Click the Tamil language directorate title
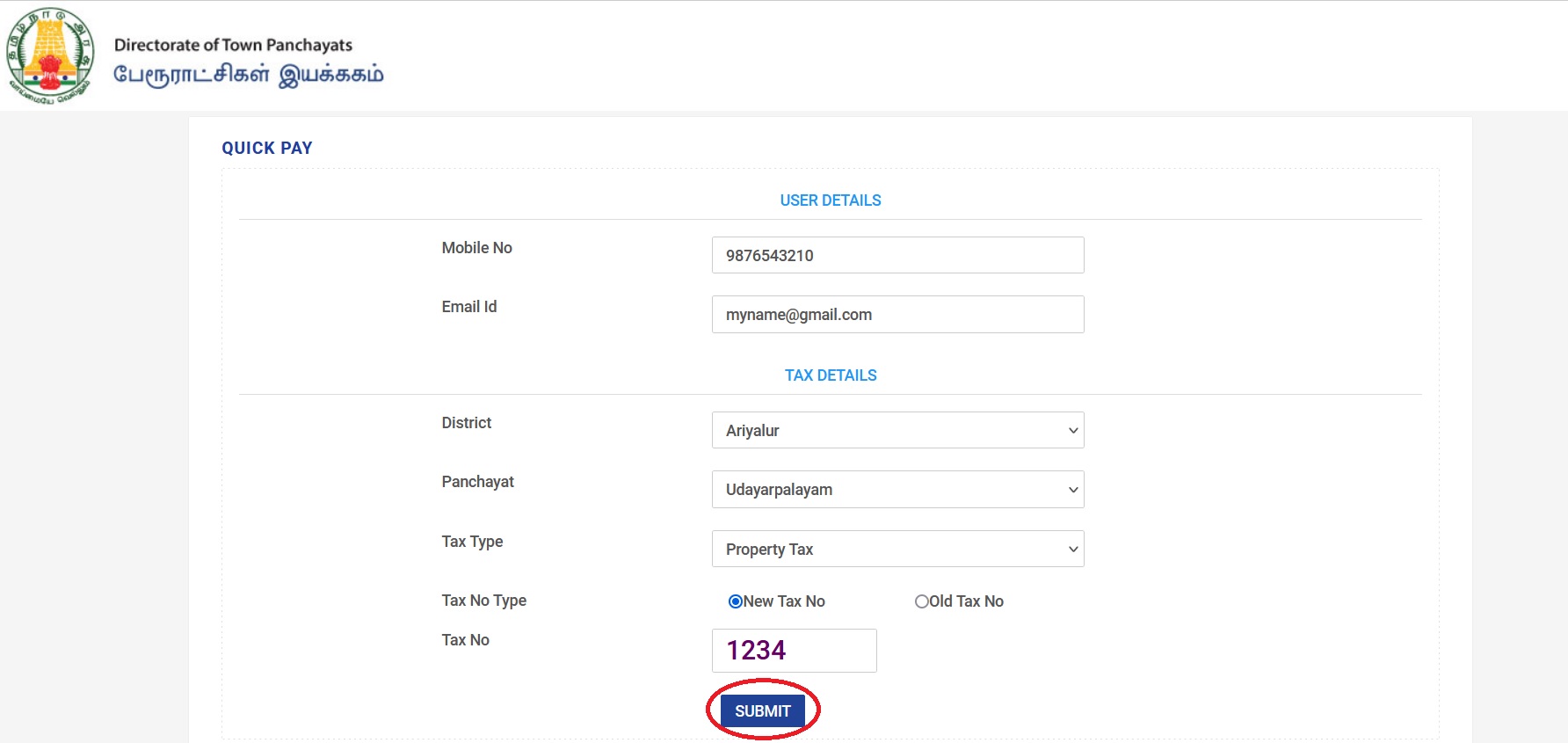The height and width of the screenshot is (743, 1568). point(249,76)
